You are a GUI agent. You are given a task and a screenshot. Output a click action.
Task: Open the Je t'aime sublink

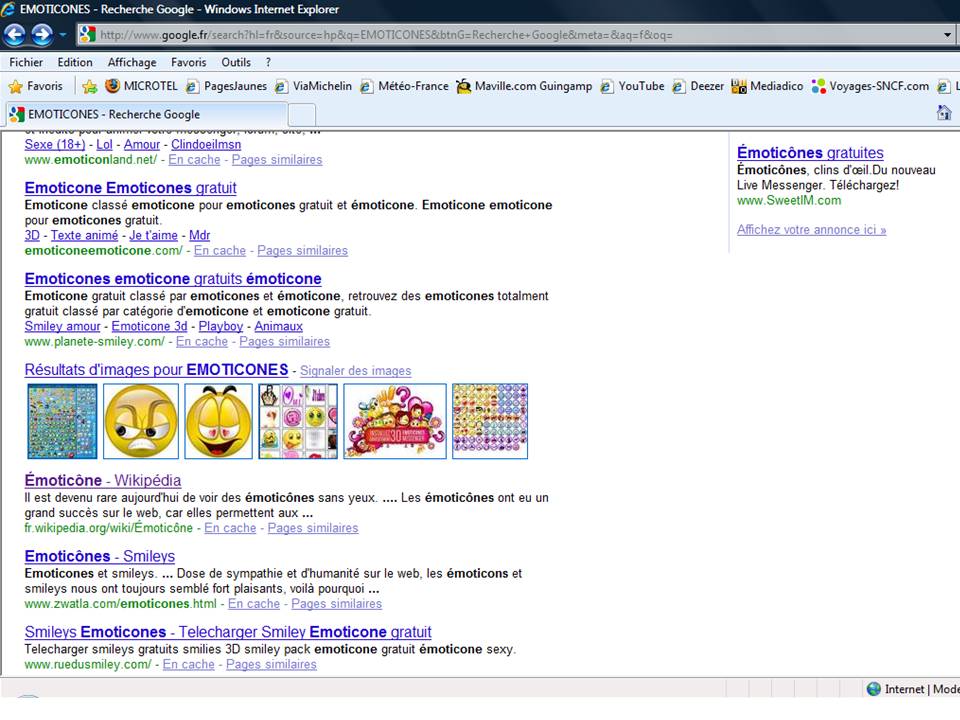click(x=154, y=236)
